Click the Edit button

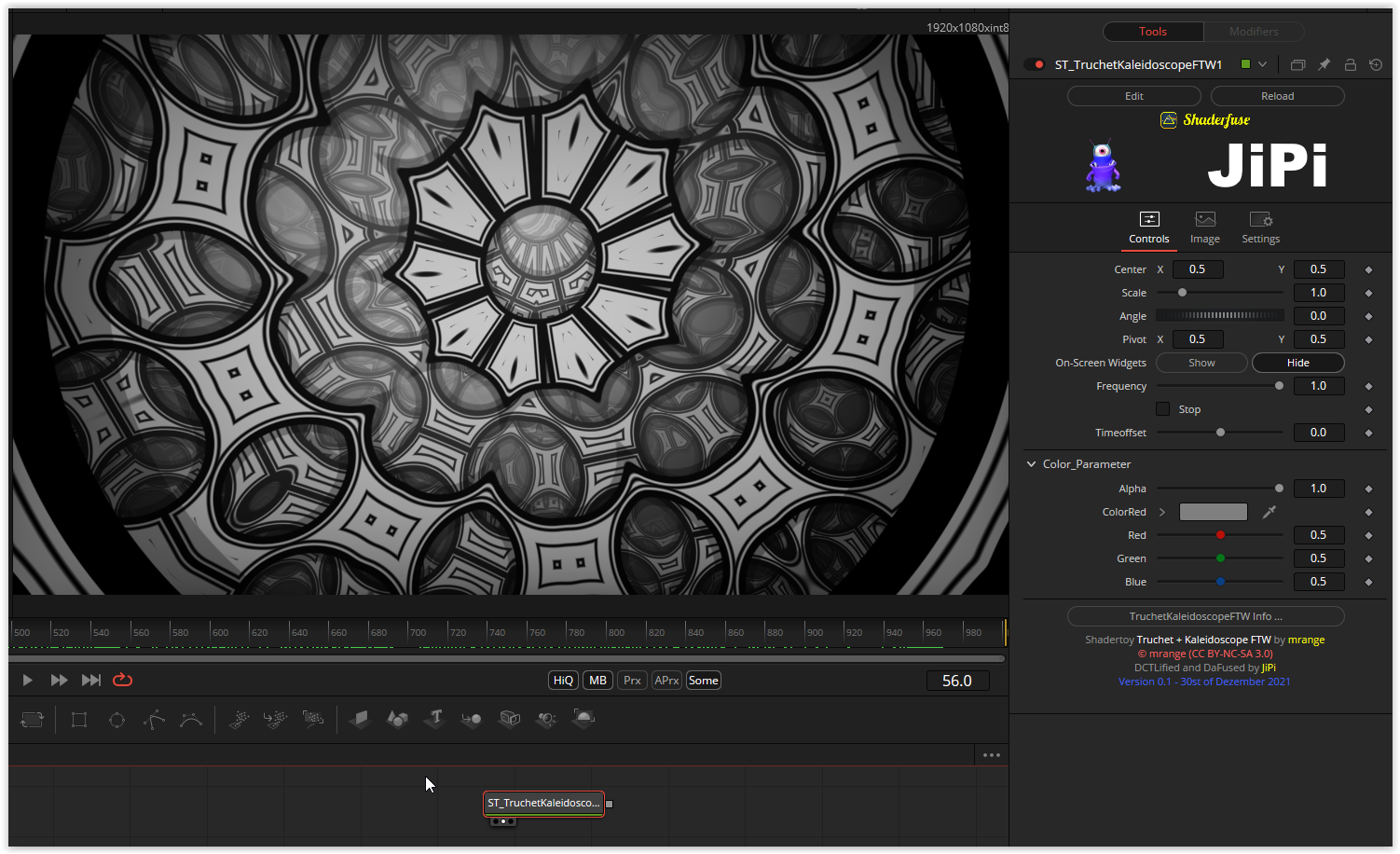tap(1134, 96)
